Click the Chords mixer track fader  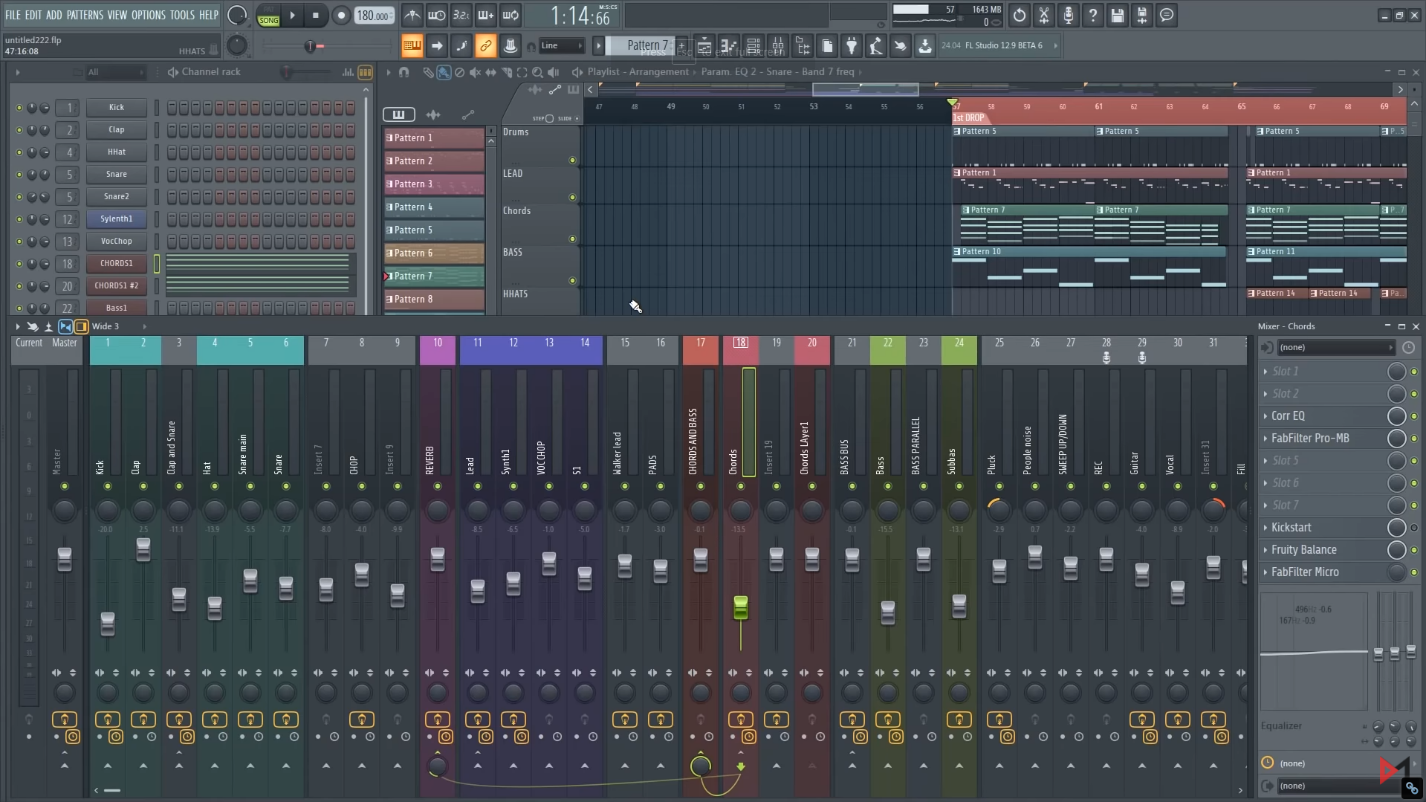tap(740, 607)
